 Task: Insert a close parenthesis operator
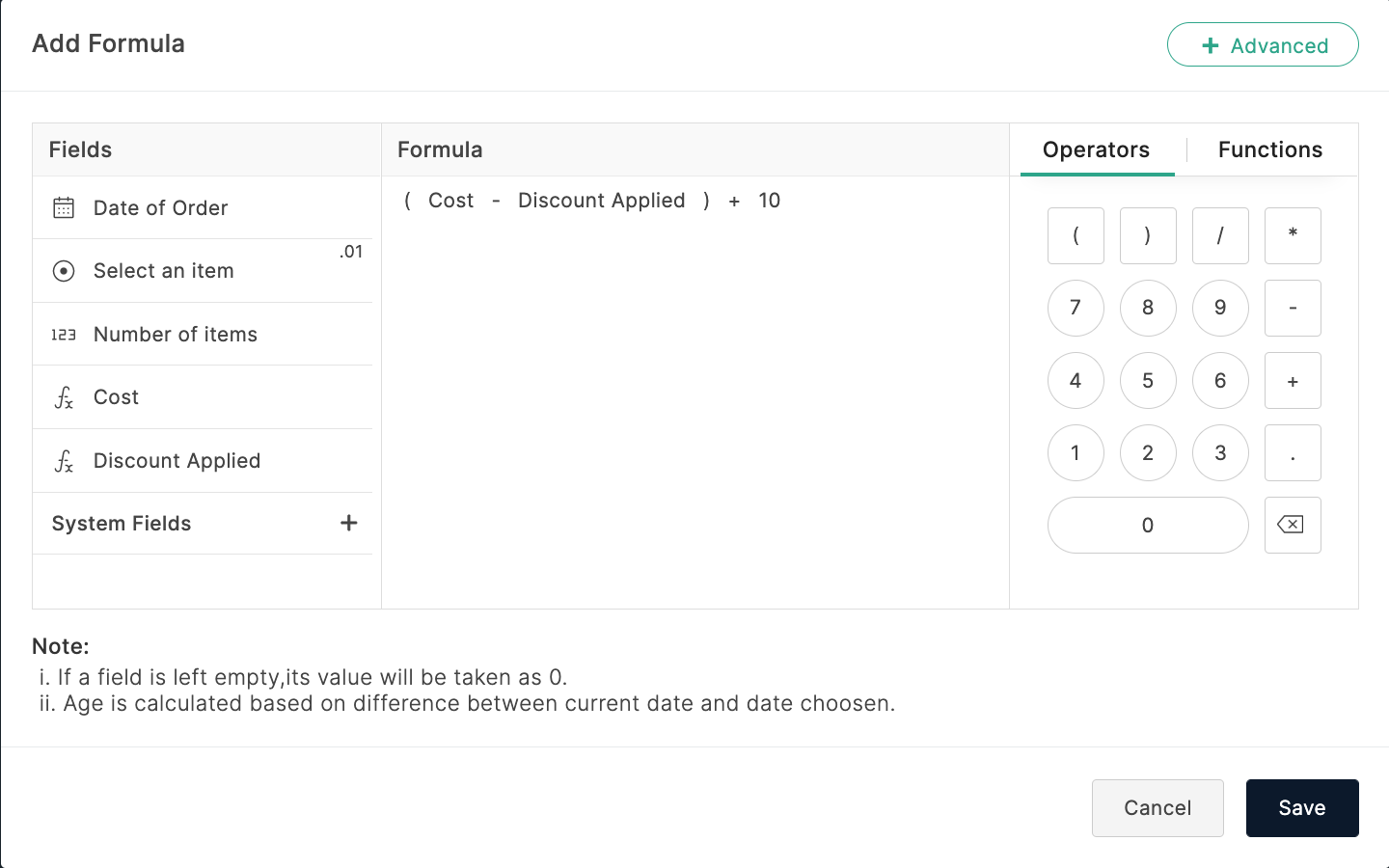tap(1148, 235)
